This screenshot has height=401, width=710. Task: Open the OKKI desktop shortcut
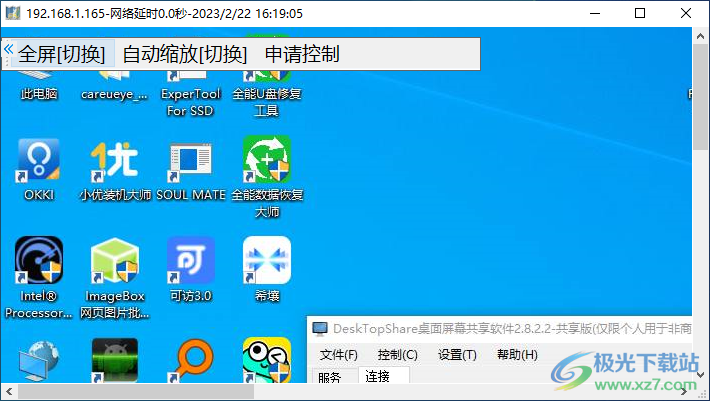click(38, 160)
